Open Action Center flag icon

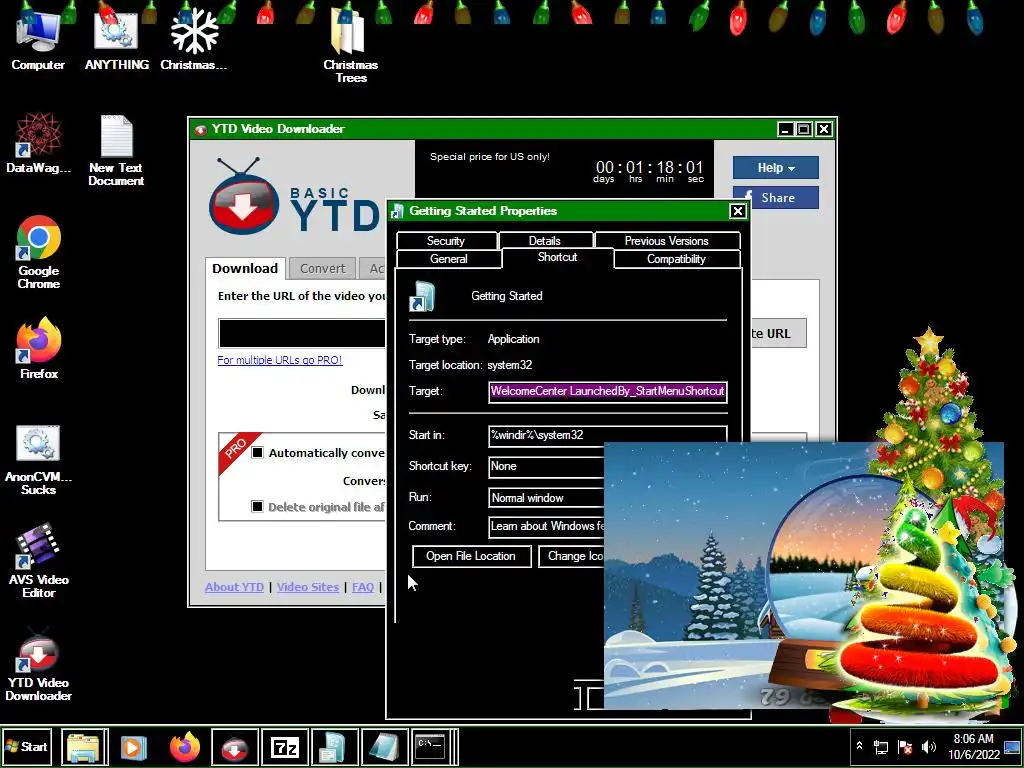905,747
